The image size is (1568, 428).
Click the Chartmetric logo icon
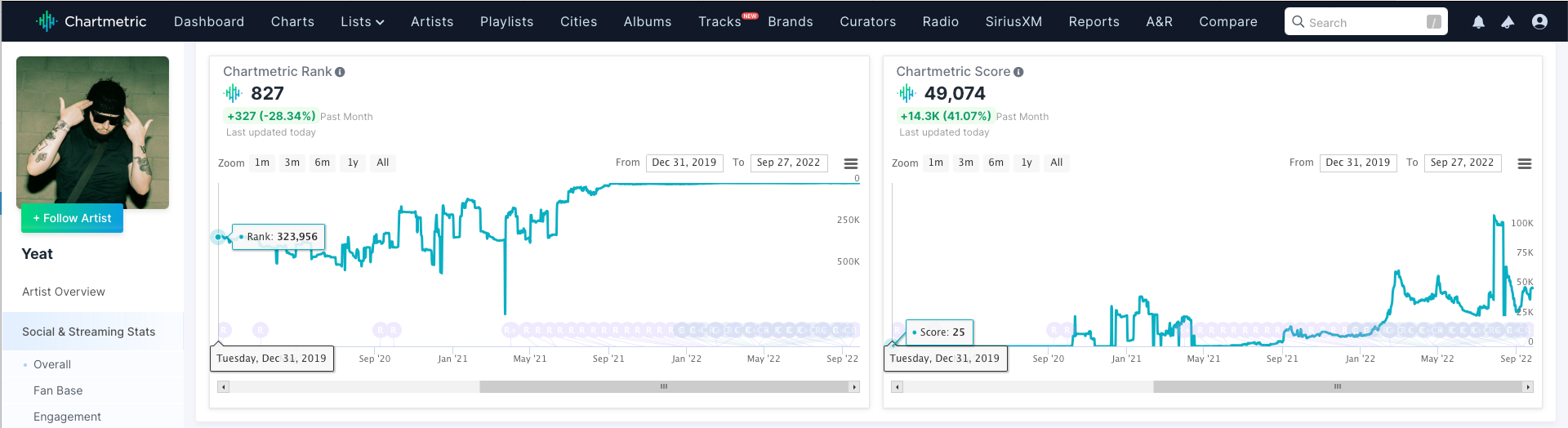(47, 21)
